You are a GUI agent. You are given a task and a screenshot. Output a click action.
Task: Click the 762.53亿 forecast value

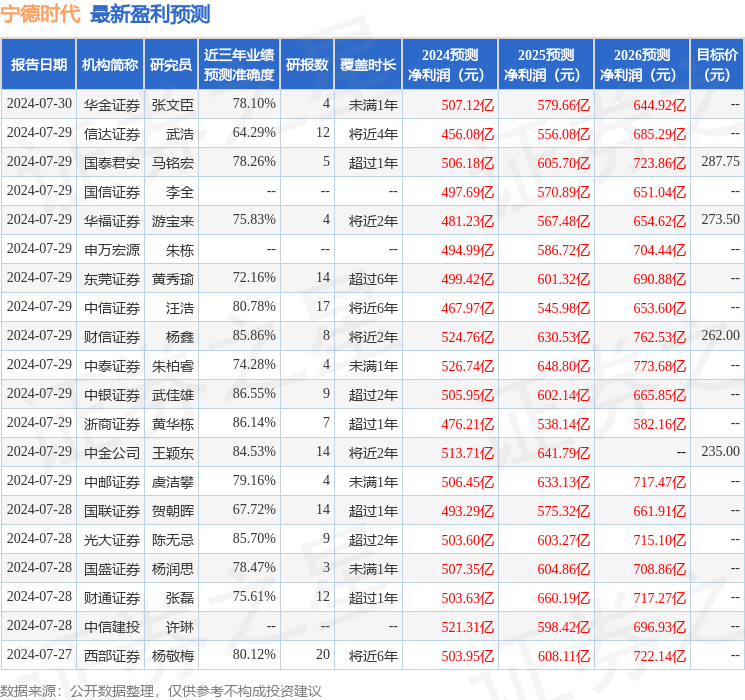[659, 337]
